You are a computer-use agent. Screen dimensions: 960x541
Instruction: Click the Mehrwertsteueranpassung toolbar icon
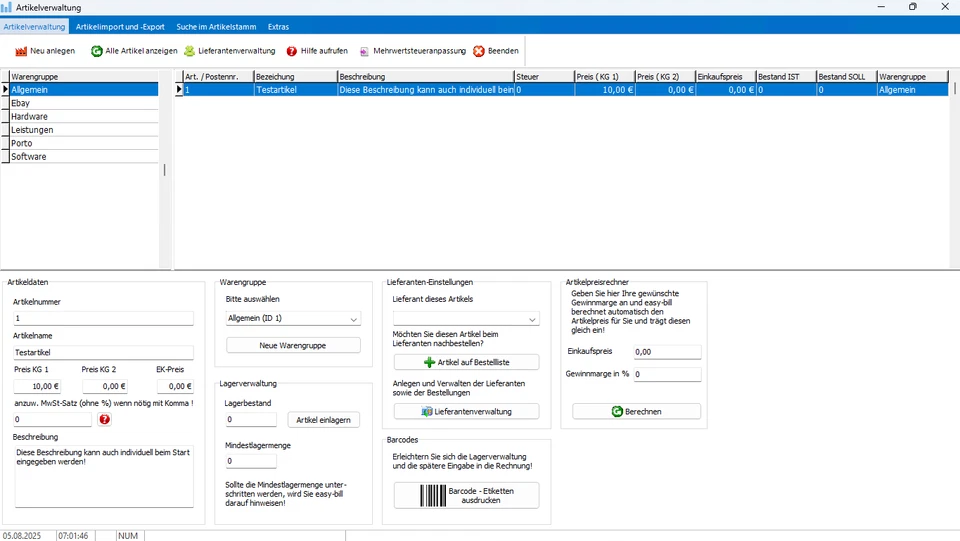click(364, 51)
